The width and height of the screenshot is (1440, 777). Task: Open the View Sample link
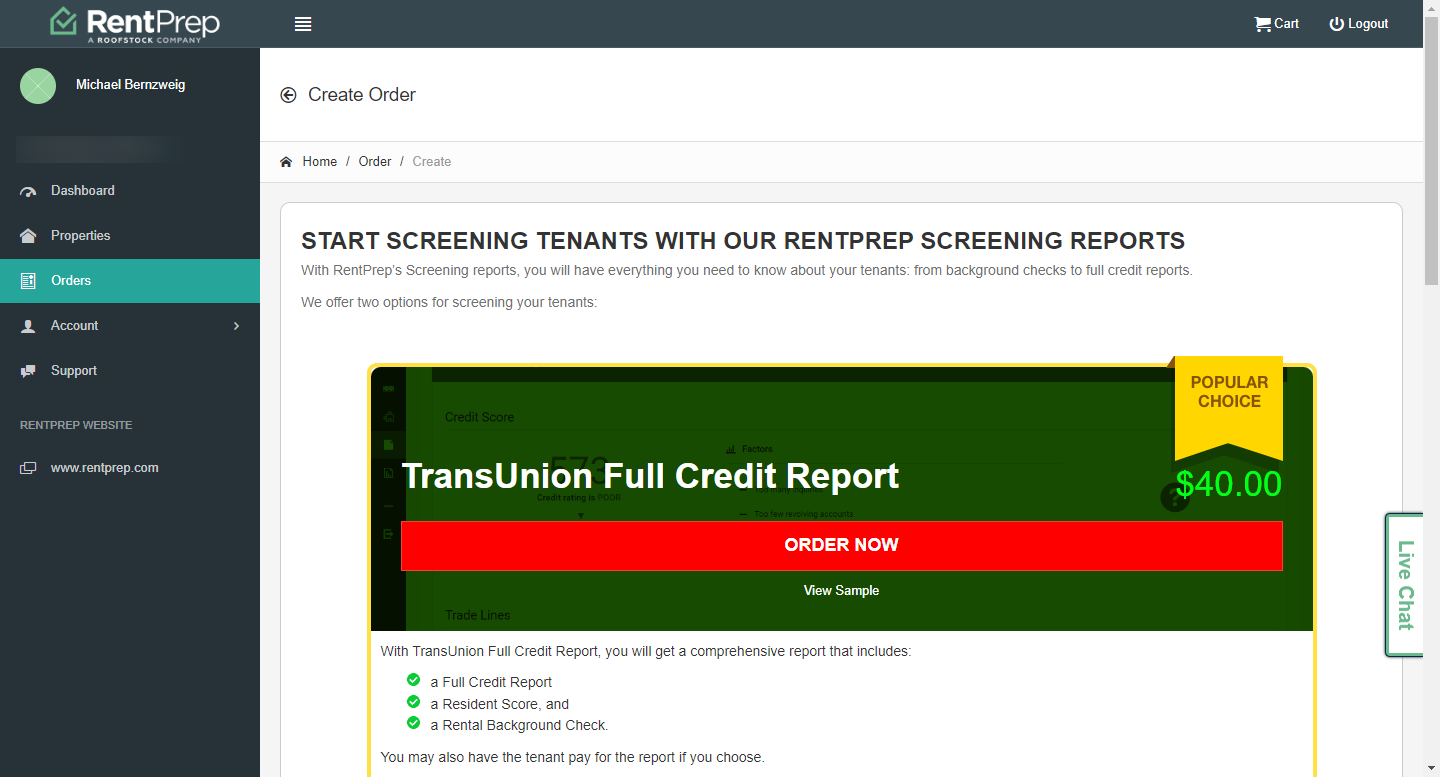click(x=841, y=590)
